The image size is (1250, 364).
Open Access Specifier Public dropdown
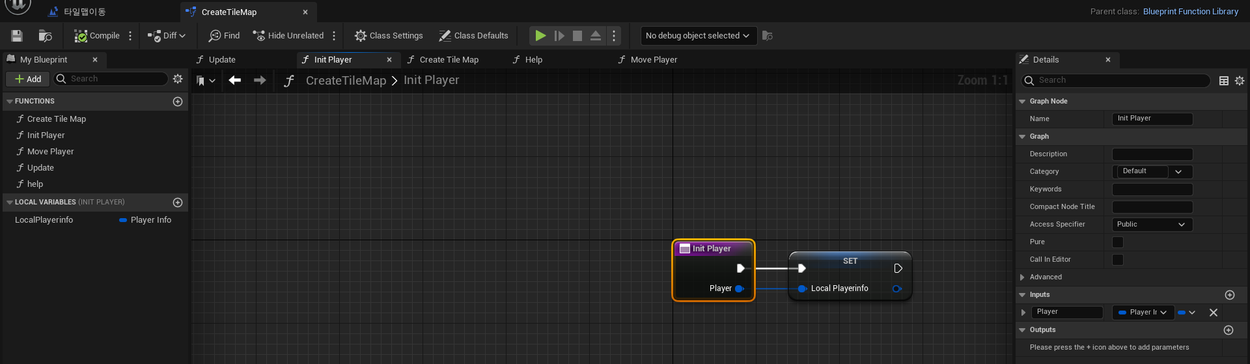[x=1152, y=224]
